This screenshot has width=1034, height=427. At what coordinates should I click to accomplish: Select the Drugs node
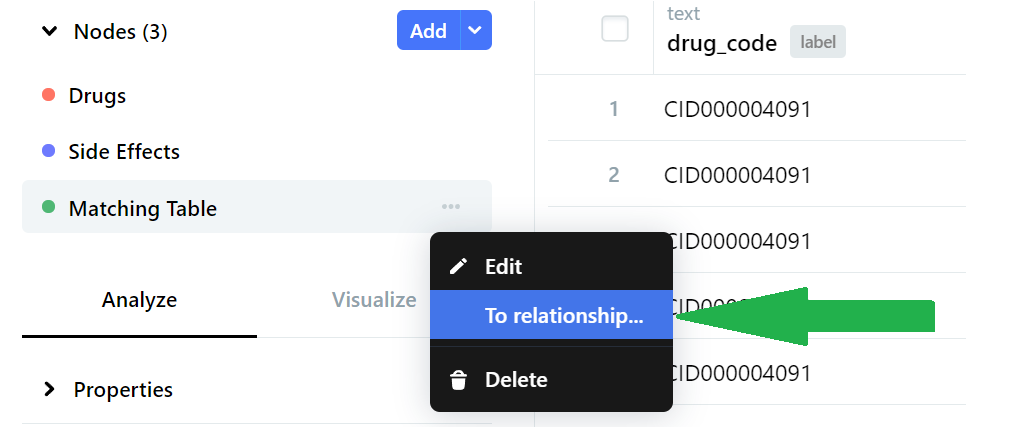[x=97, y=96]
